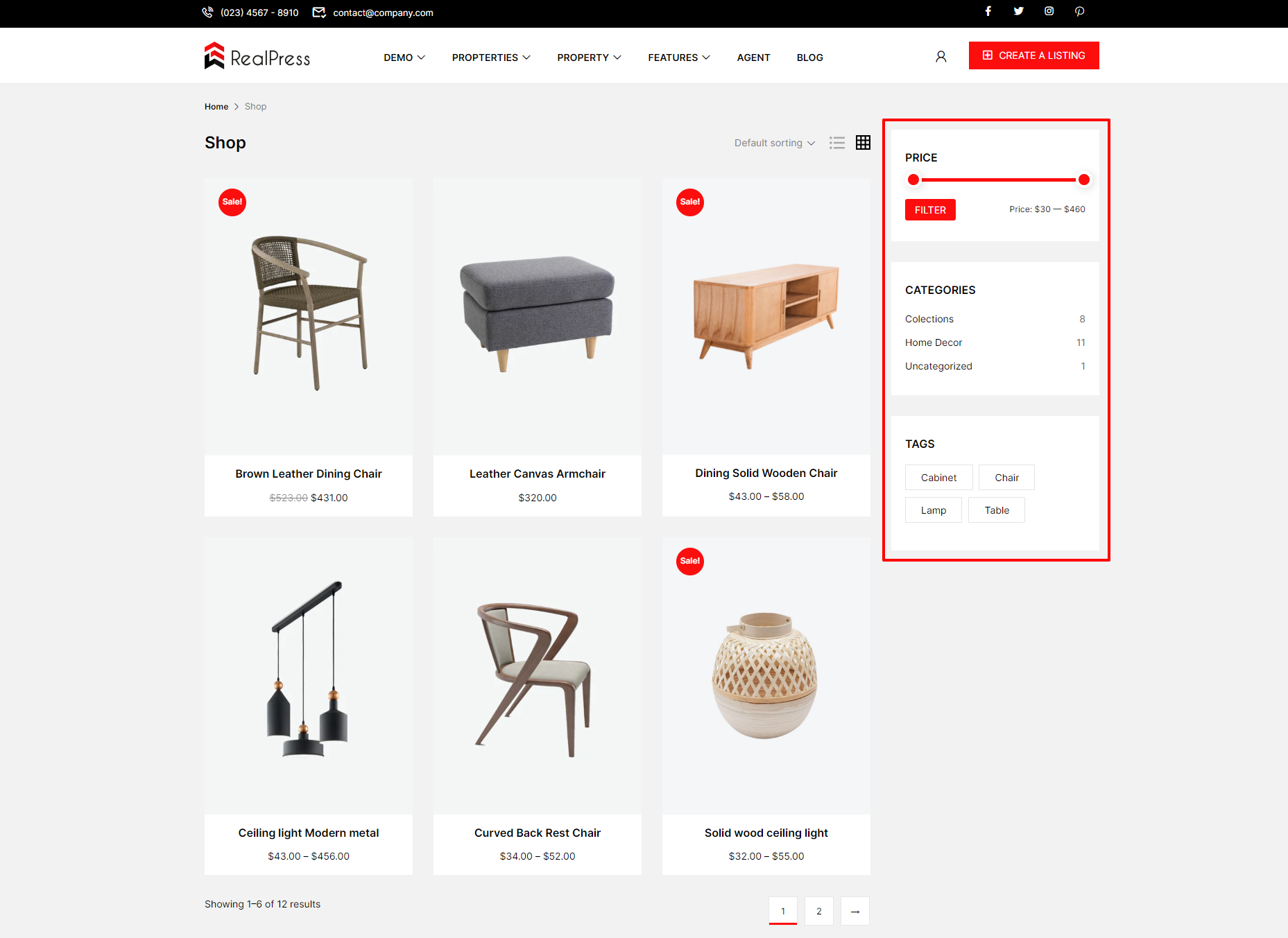Open the Default sorting dropdown
The height and width of the screenshot is (938, 1288).
point(775,143)
